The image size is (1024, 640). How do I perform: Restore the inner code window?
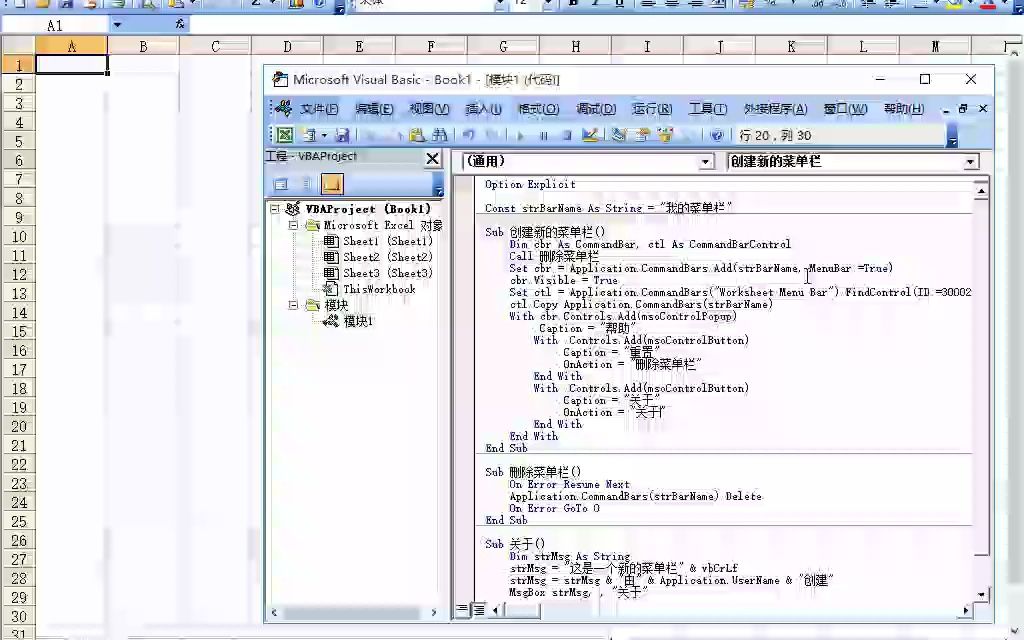click(963, 109)
